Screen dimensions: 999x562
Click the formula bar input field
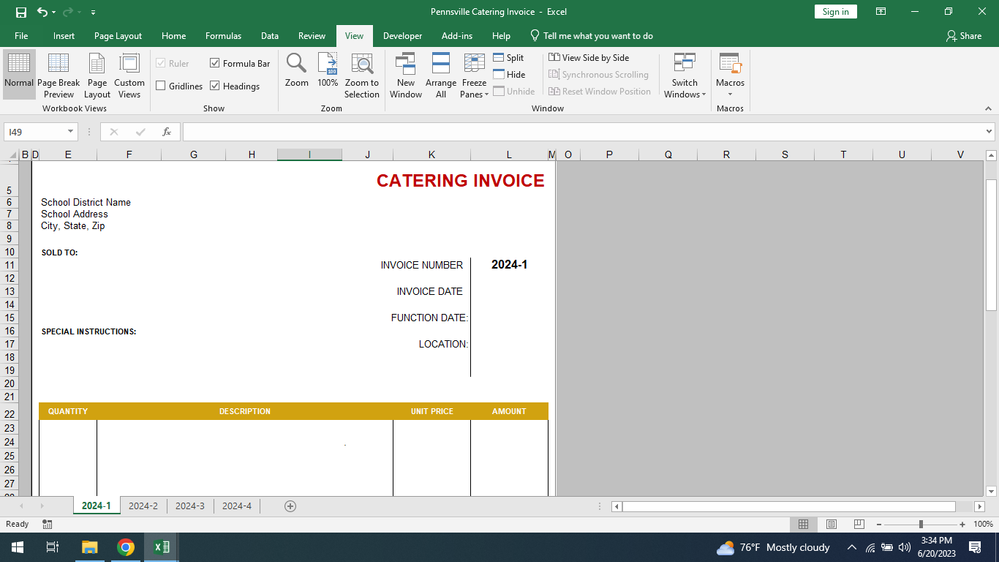(582, 132)
